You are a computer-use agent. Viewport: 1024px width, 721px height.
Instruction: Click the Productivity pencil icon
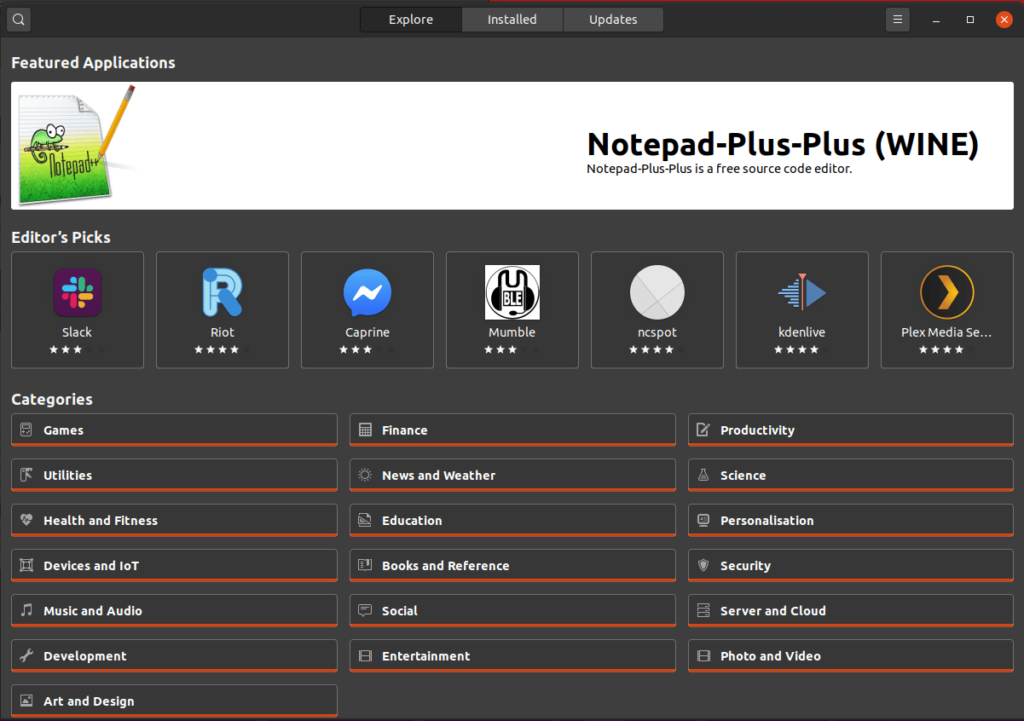tap(703, 430)
